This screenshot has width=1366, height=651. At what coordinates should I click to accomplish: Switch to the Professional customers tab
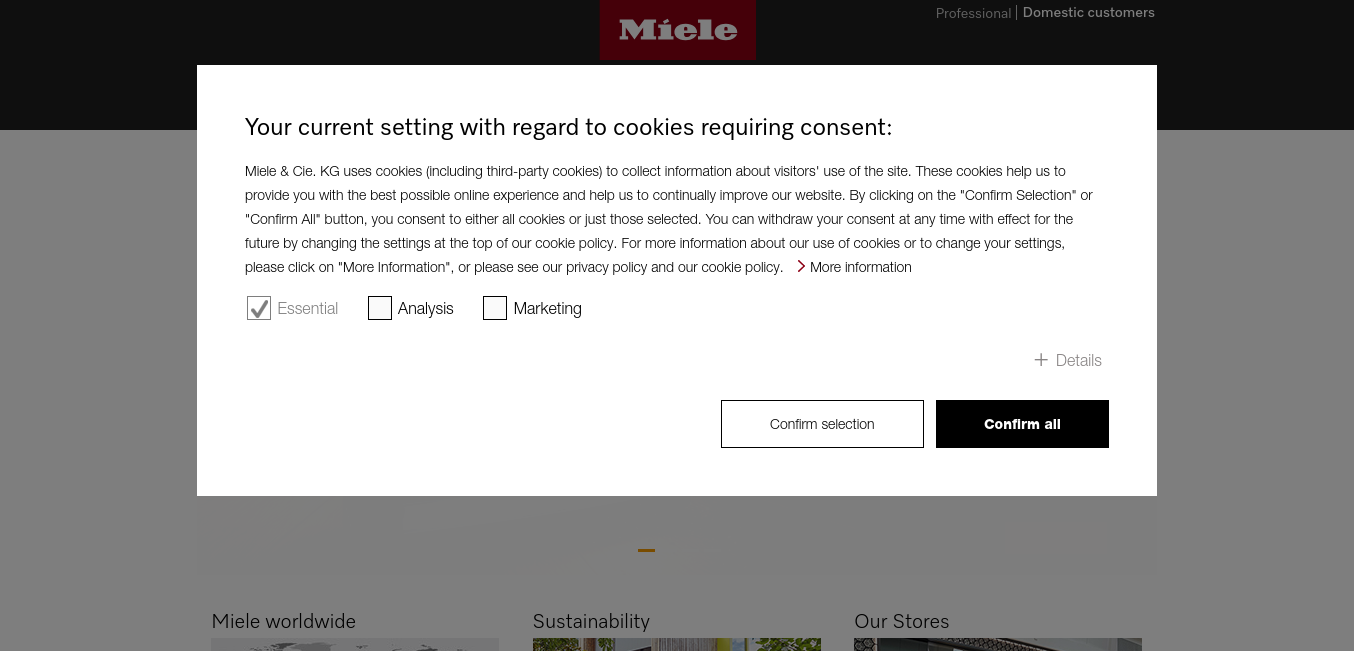pyautogui.click(x=973, y=13)
